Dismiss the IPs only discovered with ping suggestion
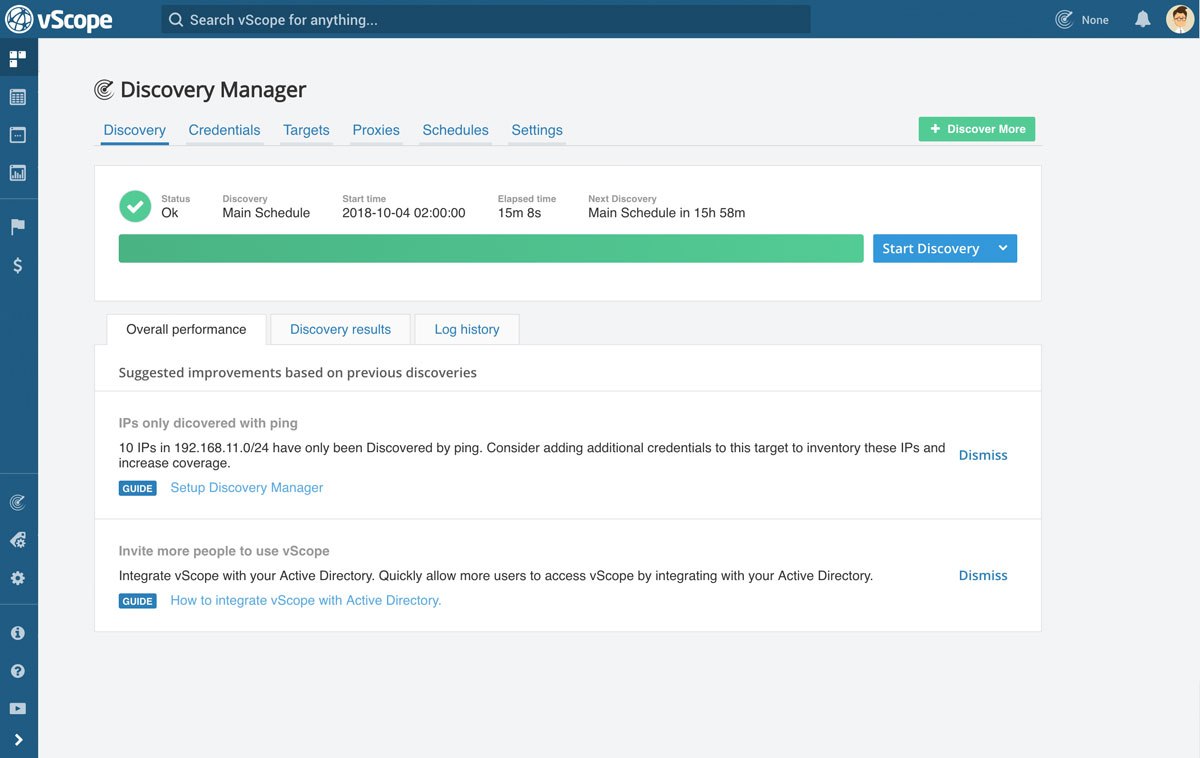The height and width of the screenshot is (758, 1200). (x=983, y=455)
